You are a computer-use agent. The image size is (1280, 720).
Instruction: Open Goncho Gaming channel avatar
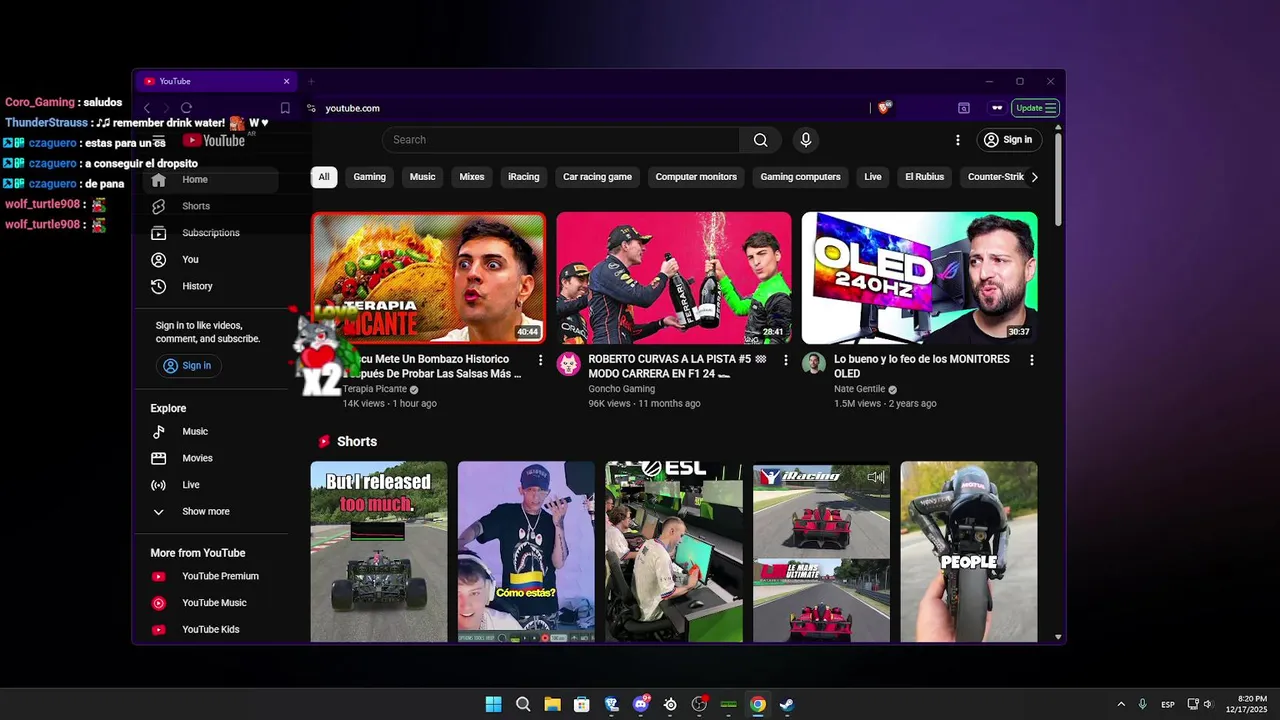tap(569, 363)
